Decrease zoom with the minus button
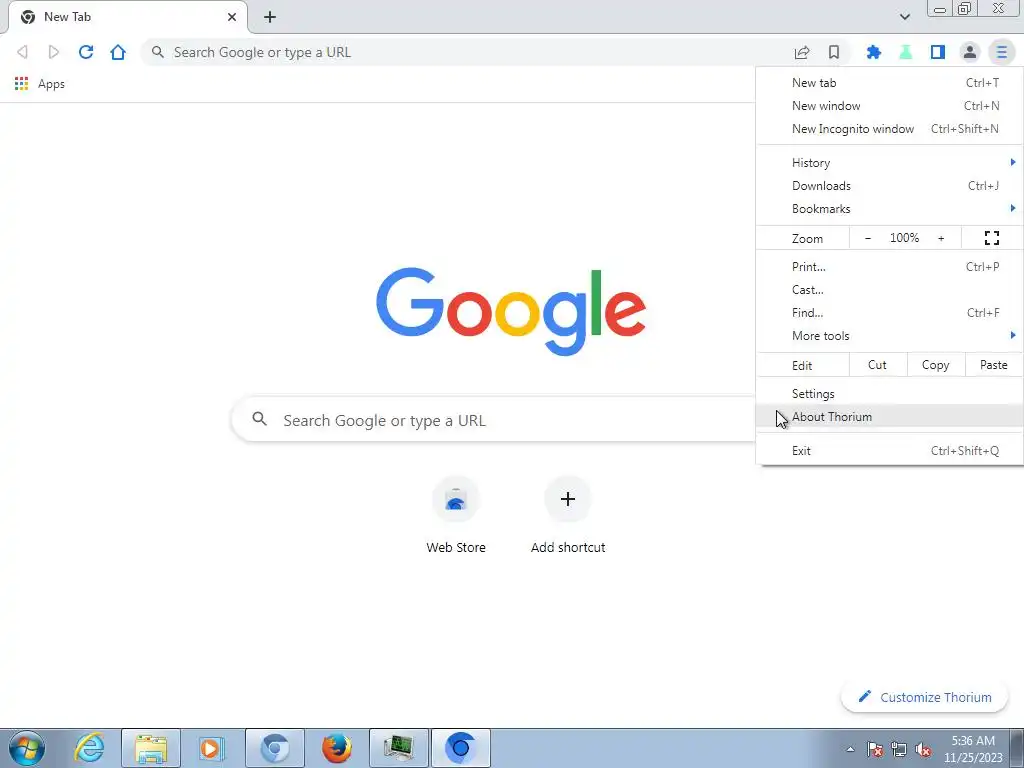Viewport: 1024px width, 768px height. tap(867, 238)
